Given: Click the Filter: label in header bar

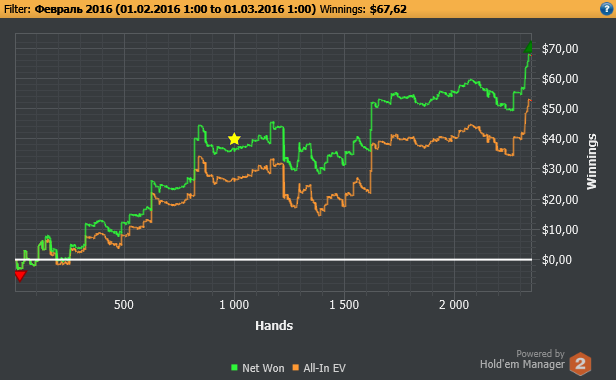Looking at the screenshot, I should pyautogui.click(x=17, y=9).
